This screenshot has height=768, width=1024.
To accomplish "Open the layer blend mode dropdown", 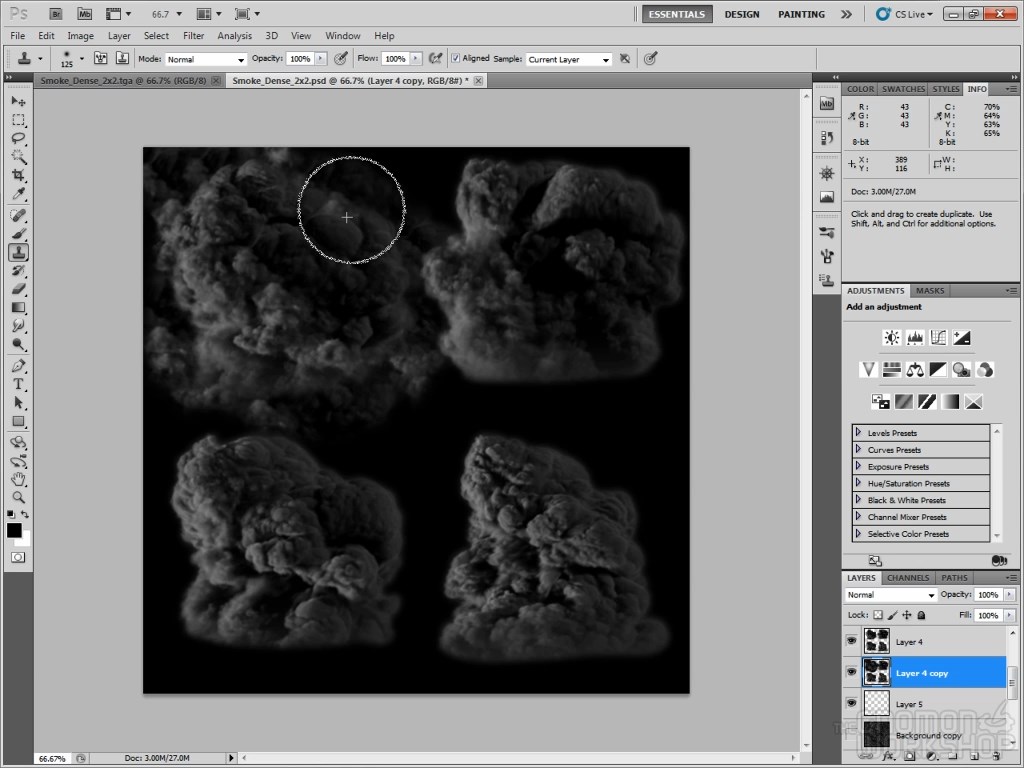I will (x=890, y=595).
